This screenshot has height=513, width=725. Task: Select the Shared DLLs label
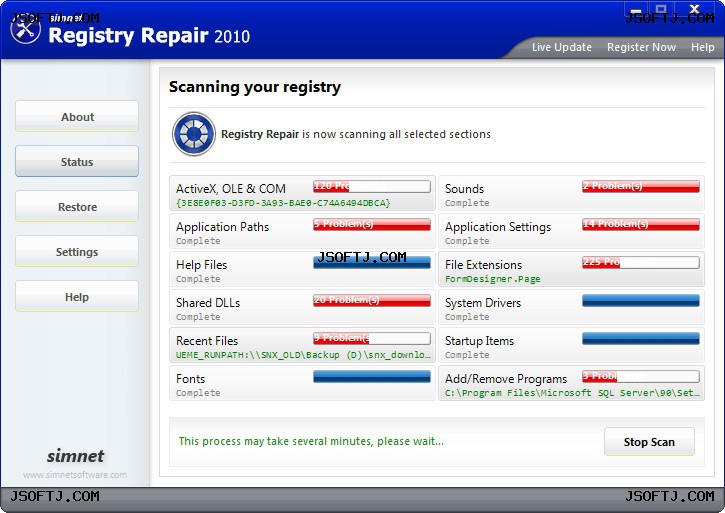point(208,303)
